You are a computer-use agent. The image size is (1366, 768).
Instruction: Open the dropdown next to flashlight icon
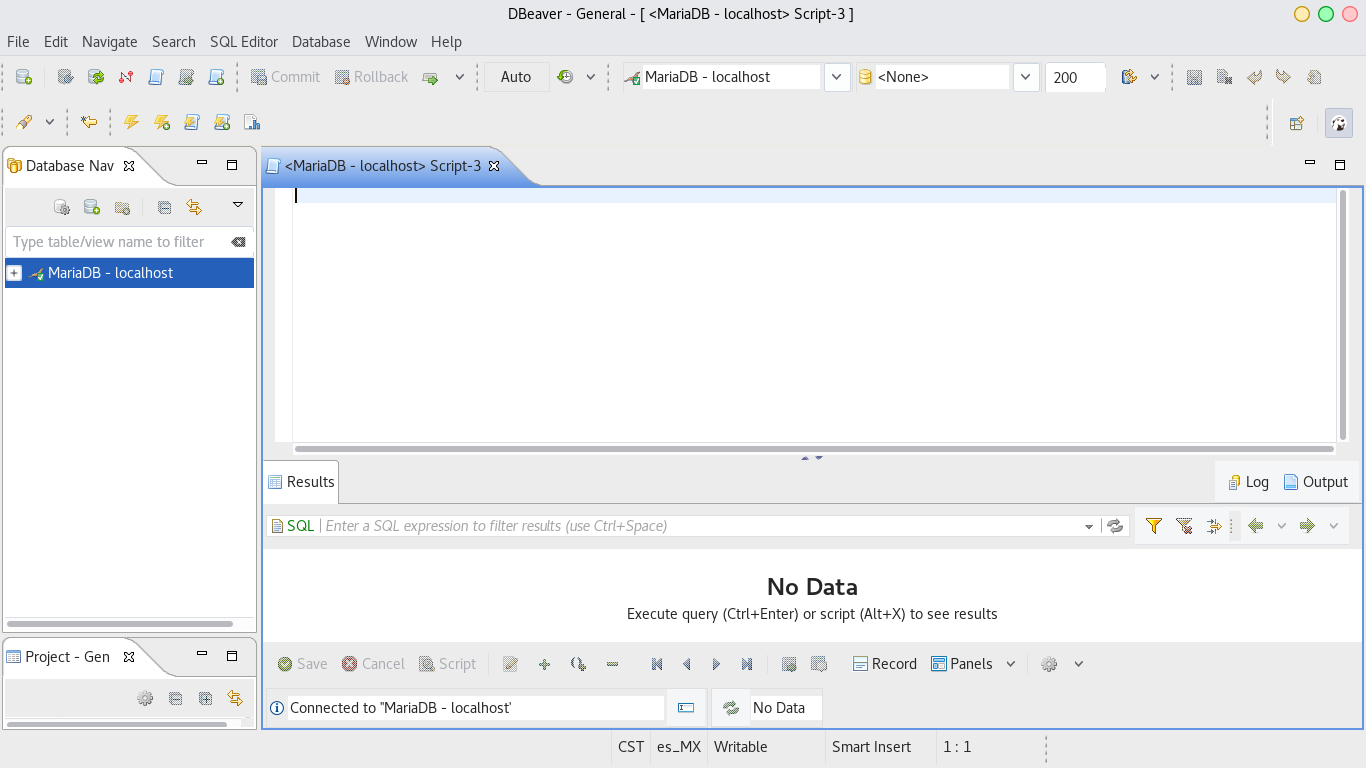(x=49, y=122)
